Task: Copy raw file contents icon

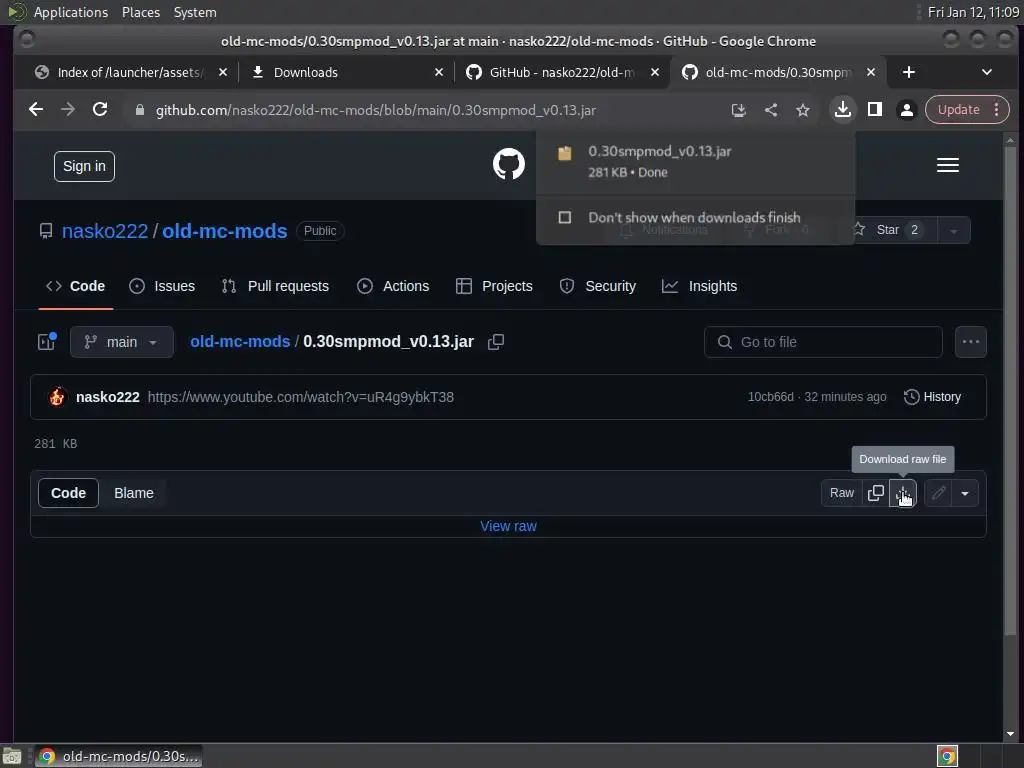Action: click(x=876, y=493)
